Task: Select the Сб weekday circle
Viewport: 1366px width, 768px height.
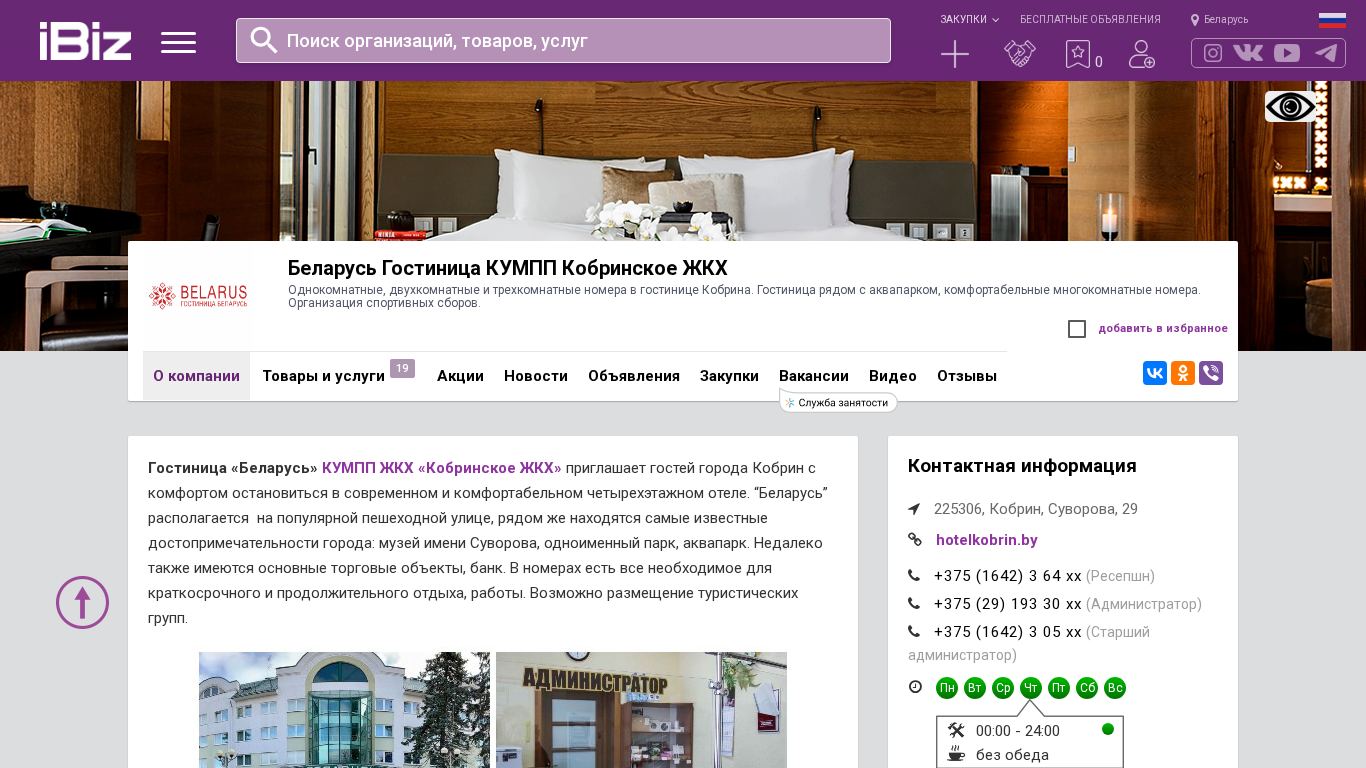Action: point(1087,688)
